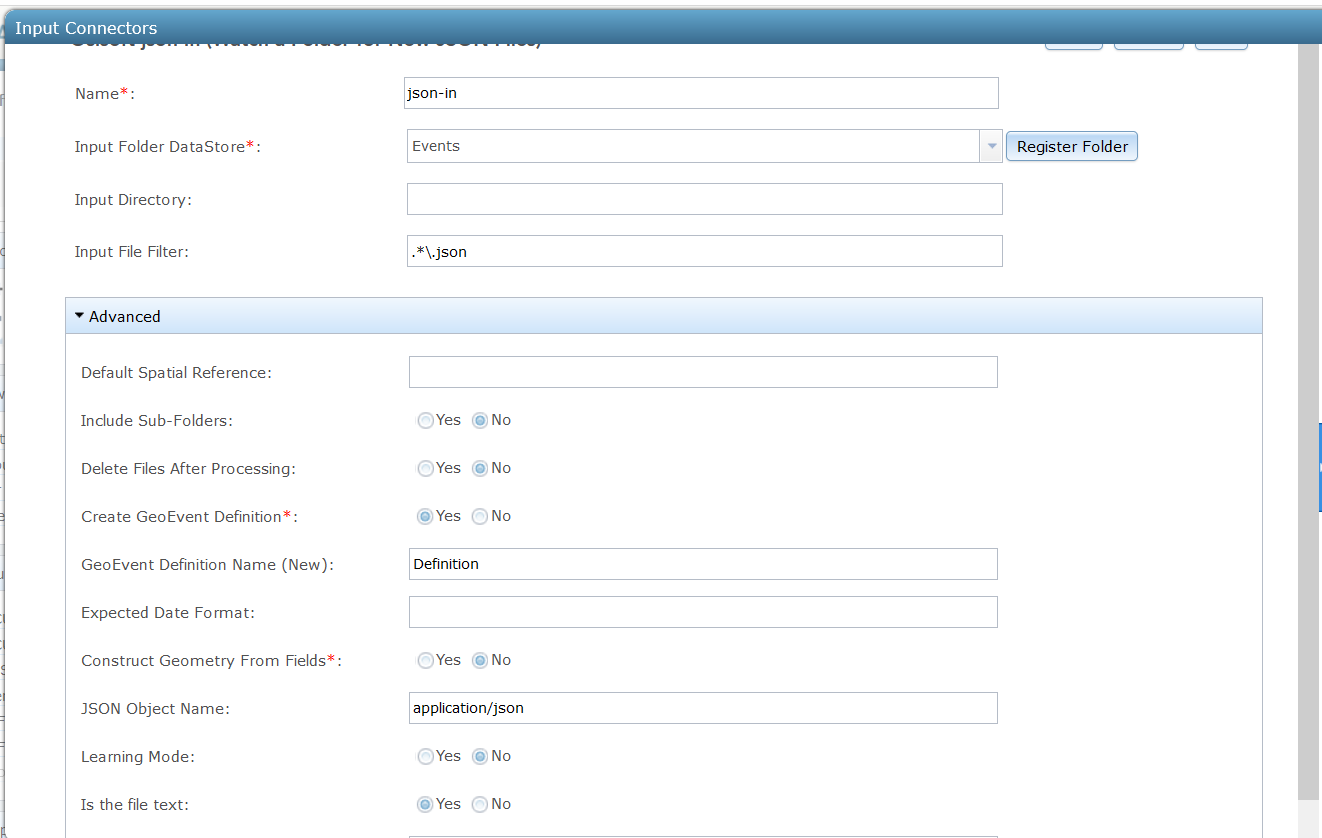Screen dimensions: 1322x838
Task: Set Delete Files After Processing to Yes
Action: (x=426, y=468)
